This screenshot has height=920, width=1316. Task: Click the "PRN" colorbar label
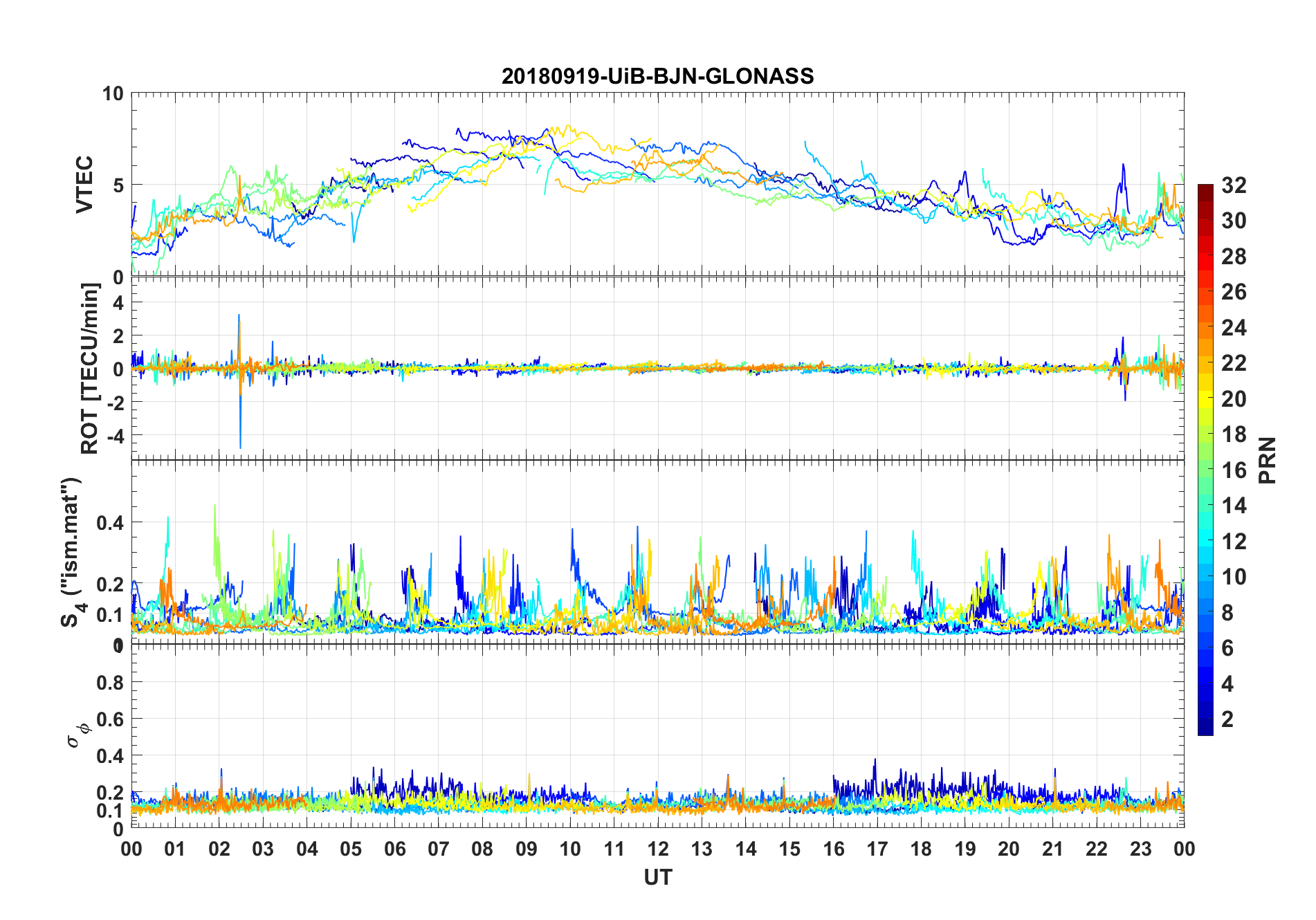click(1268, 460)
